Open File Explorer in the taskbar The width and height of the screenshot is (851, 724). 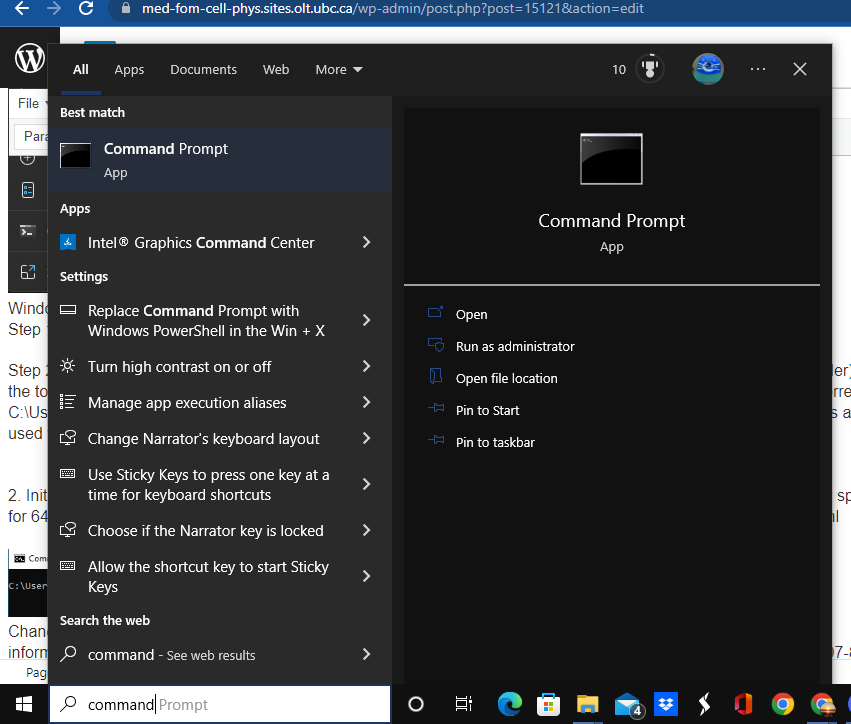click(x=587, y=704)
